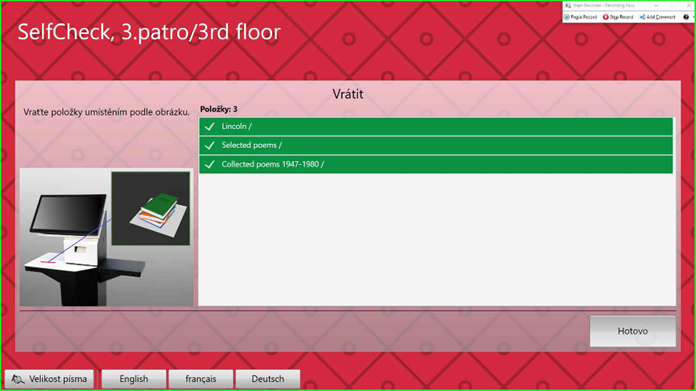Click the checkmark icon next to Lincoln

tap(210, 126)
